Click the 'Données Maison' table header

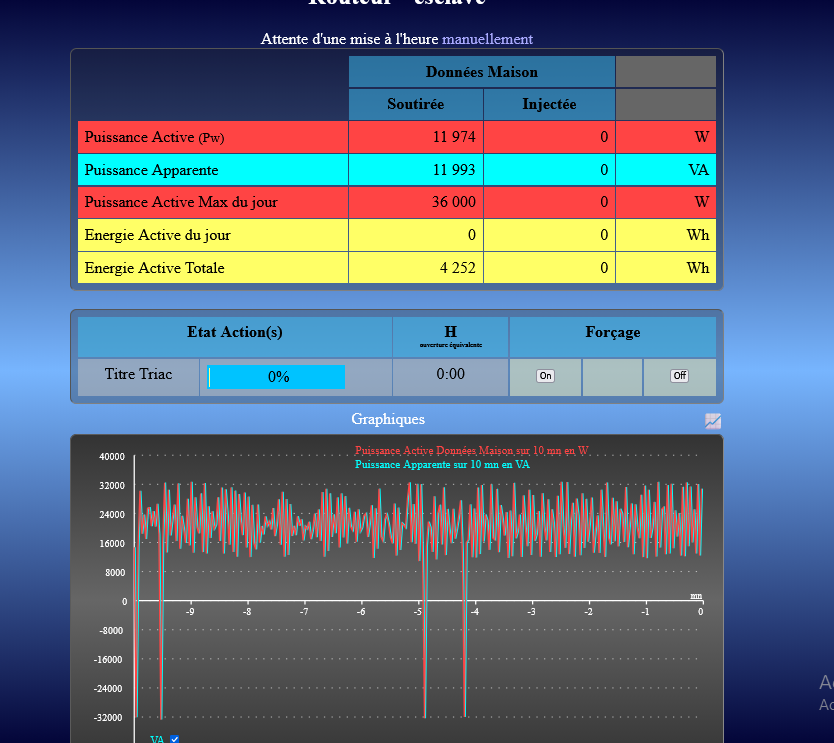pos(481,72)
